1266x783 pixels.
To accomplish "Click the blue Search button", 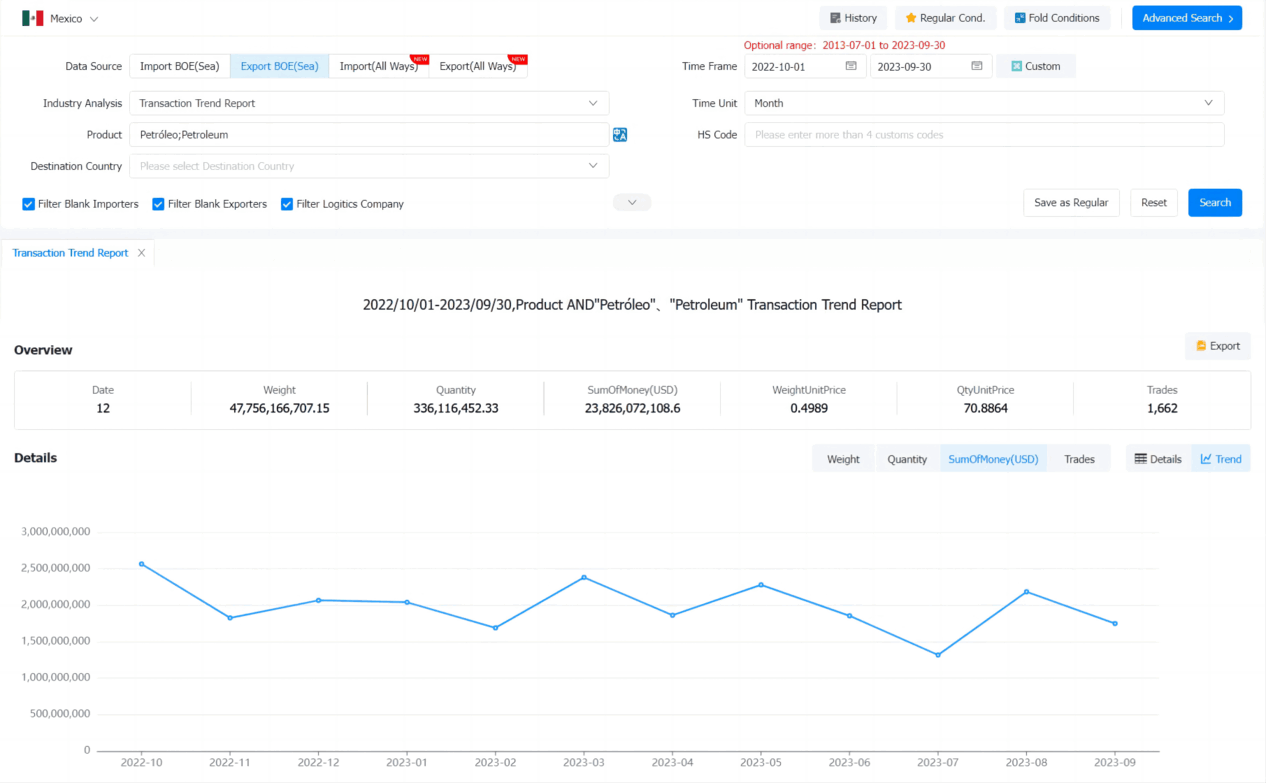I will [1215, 203].
